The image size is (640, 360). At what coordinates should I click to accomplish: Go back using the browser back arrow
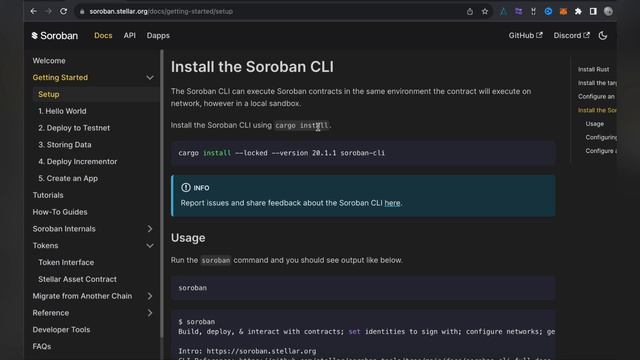[33, 11]
